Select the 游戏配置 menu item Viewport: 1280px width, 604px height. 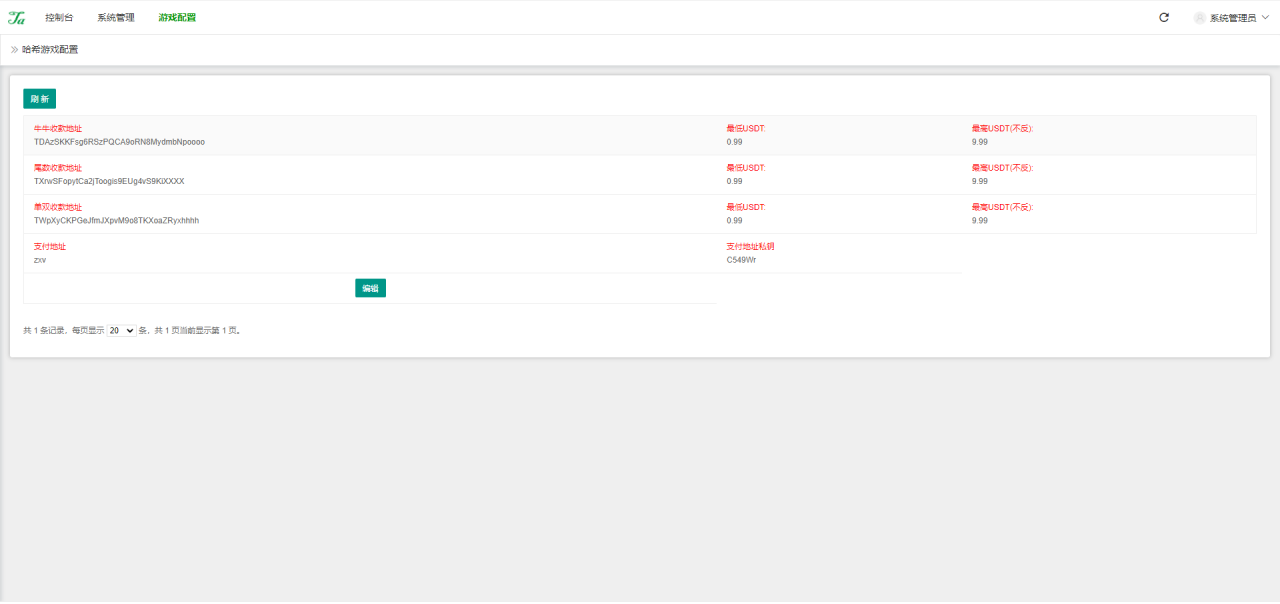(x=177, y=18)
